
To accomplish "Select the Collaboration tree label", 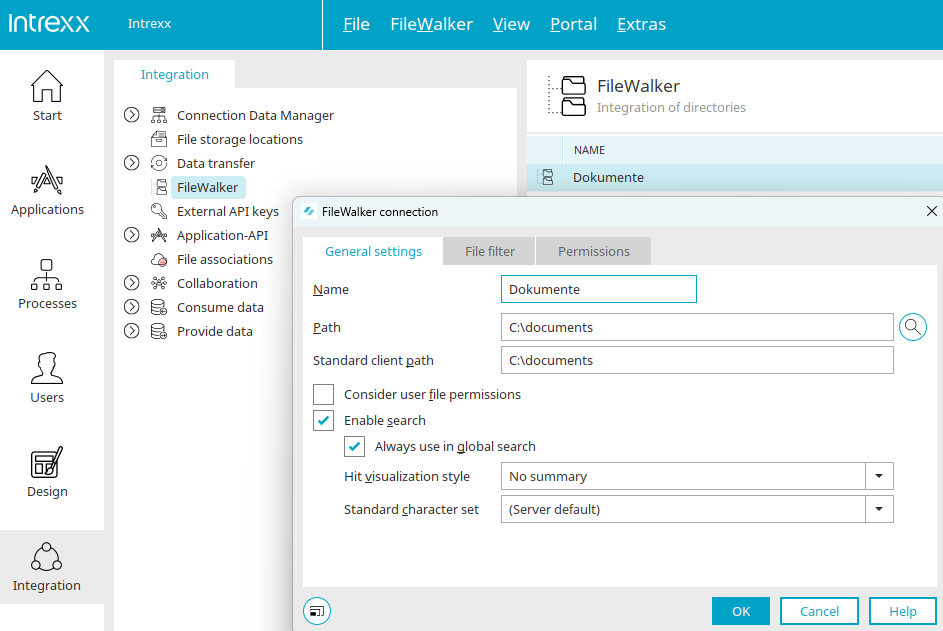I will click(x=217, y=283).
